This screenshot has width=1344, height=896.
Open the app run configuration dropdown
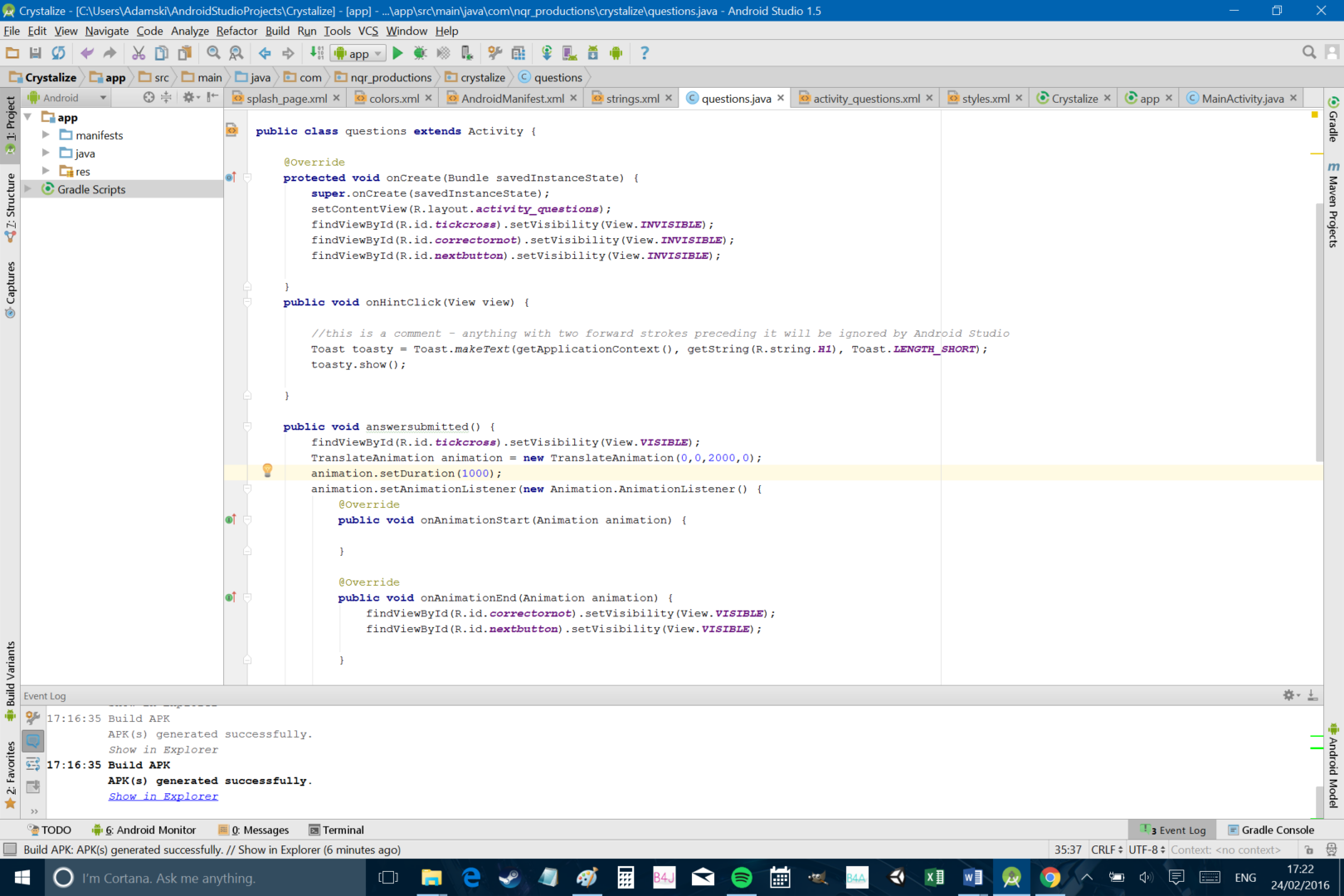pyautogui.click(x=358, y=53)
